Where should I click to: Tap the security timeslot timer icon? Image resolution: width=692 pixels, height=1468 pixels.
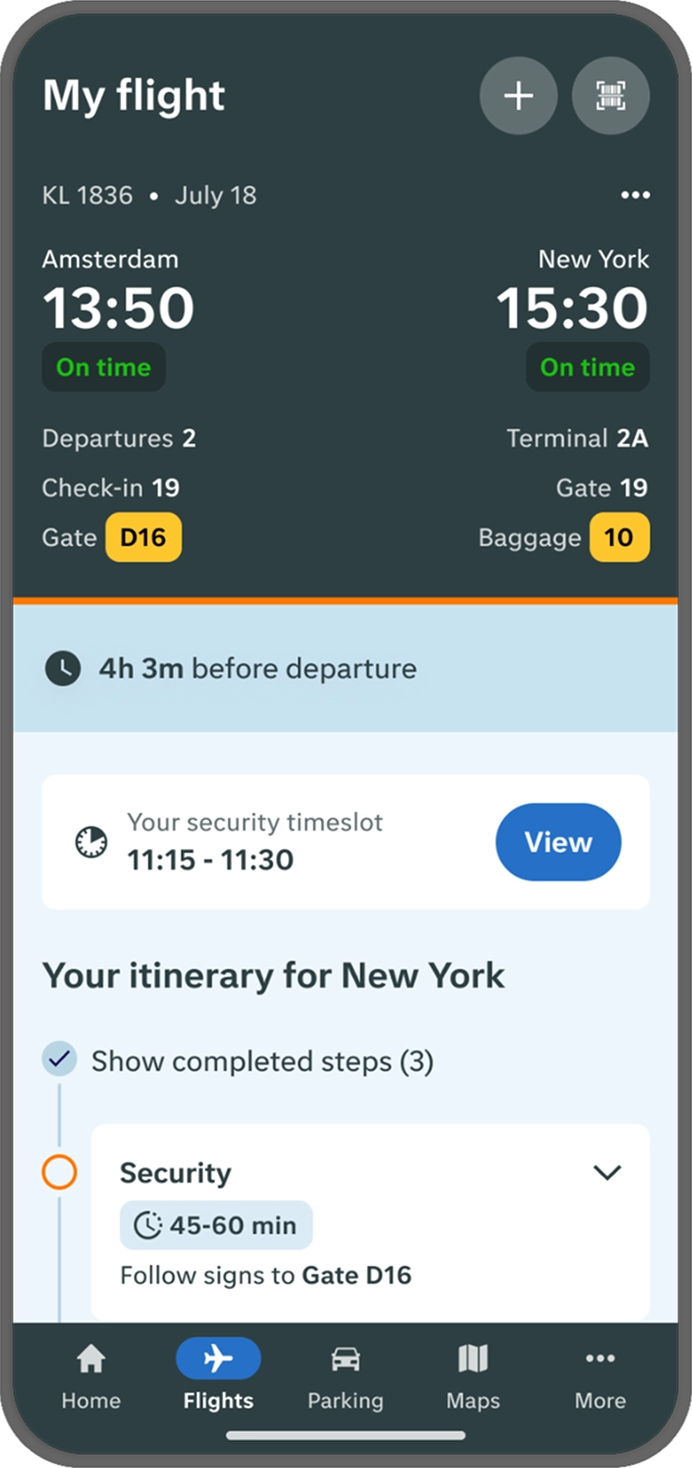tap(92, 842)
